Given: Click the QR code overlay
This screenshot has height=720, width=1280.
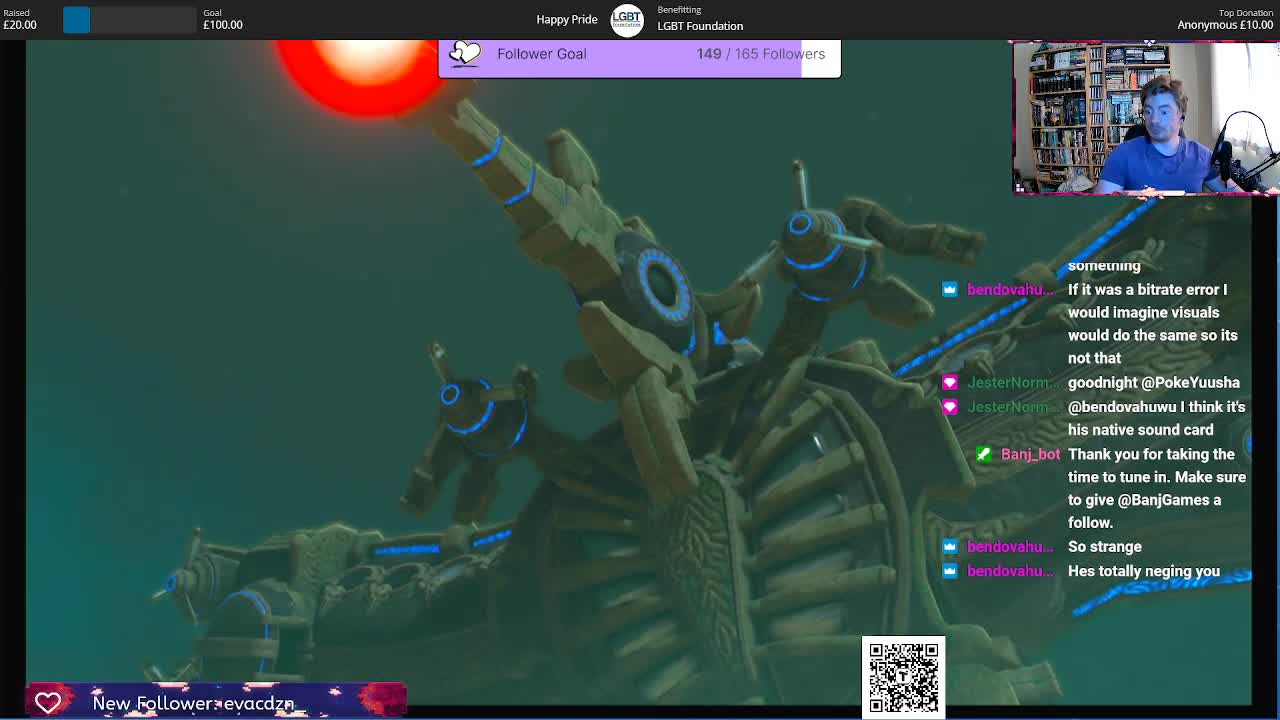Looking at the screenshot, I should (x=903, y=677).
